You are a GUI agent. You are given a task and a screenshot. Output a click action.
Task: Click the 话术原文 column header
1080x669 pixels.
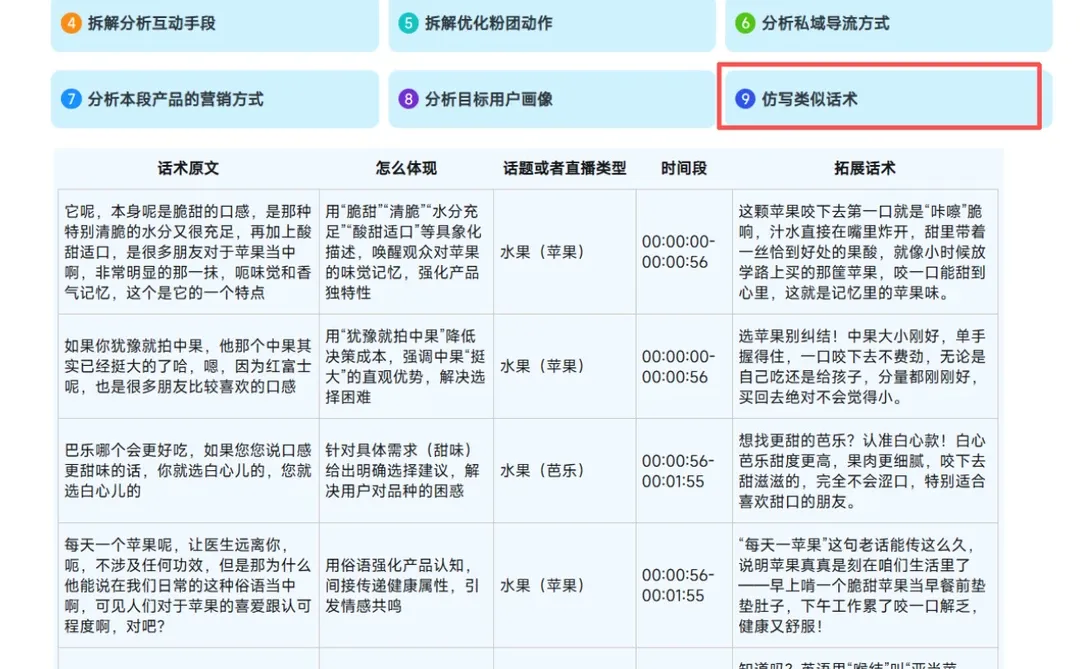(188, 167)
